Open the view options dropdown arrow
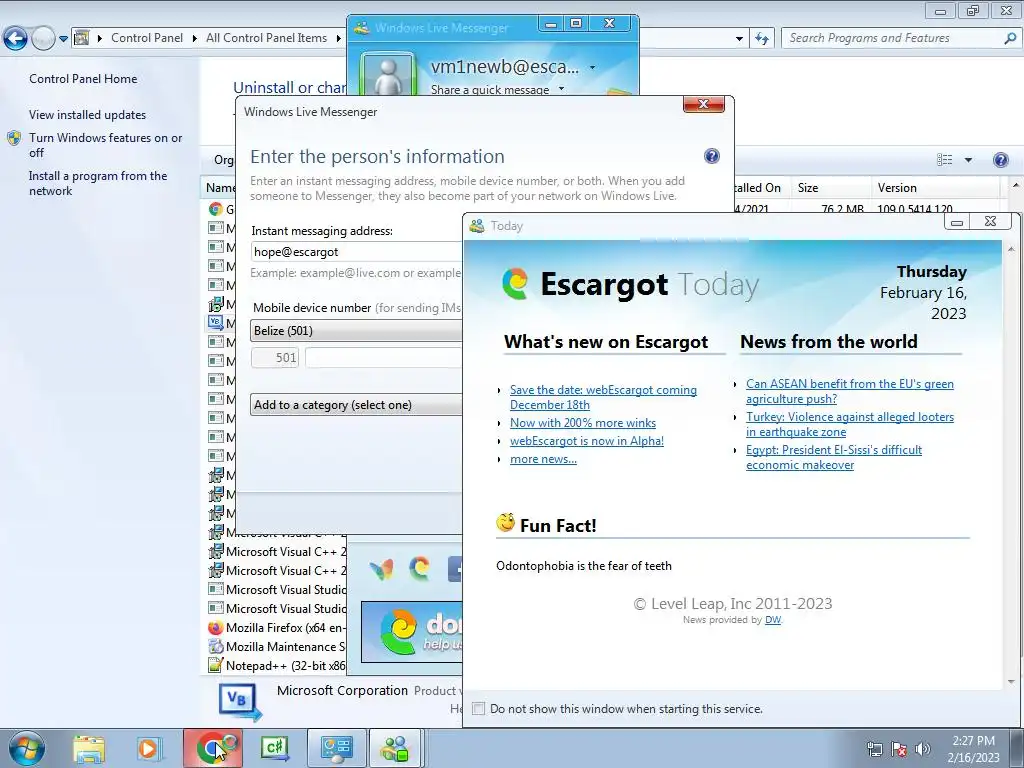Viewport: 1024px width, 768px height. click(x=968, y=160)
